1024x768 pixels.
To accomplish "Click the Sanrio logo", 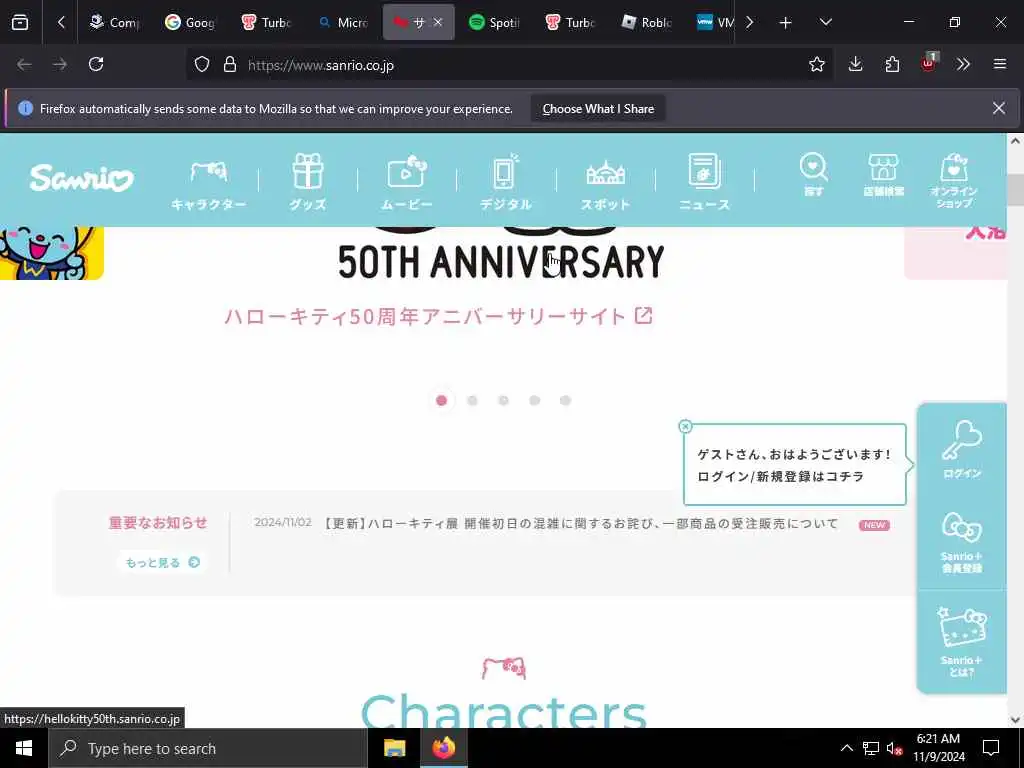I will point(82,178).
